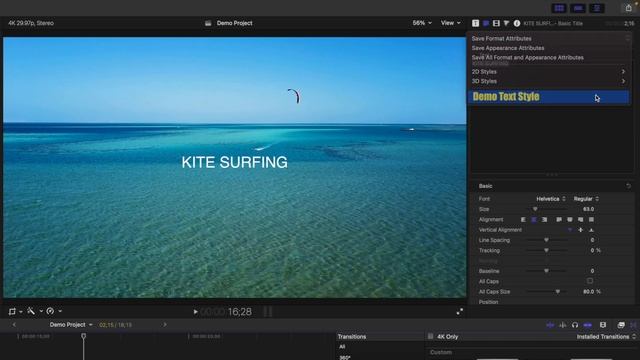Justify text with last line left
This screenshot has width=640, height=360.
click(x=559, y=220)
